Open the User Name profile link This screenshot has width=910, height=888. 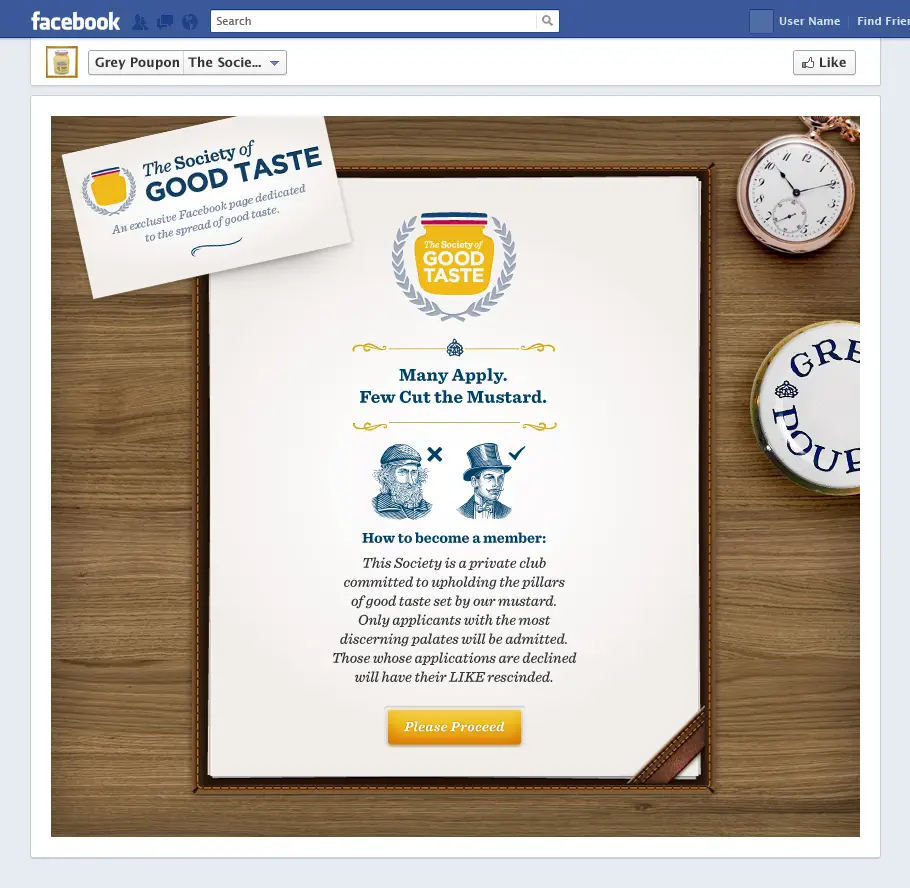[809, 21]
